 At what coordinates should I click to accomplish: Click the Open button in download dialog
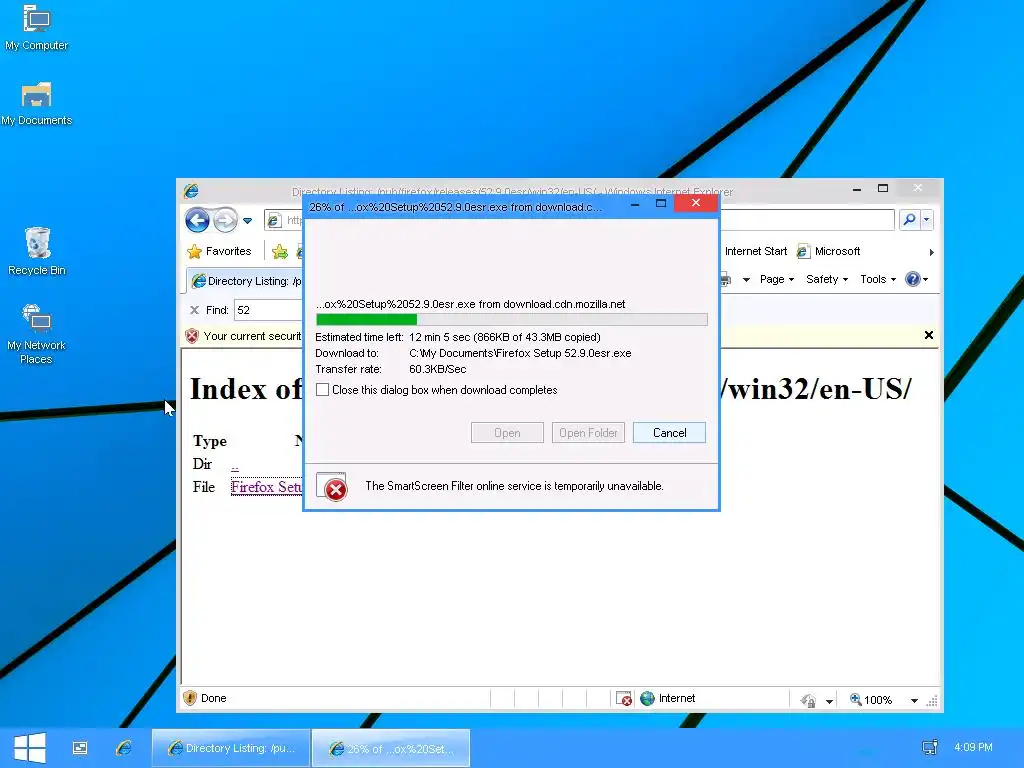(x=507, y=433)
